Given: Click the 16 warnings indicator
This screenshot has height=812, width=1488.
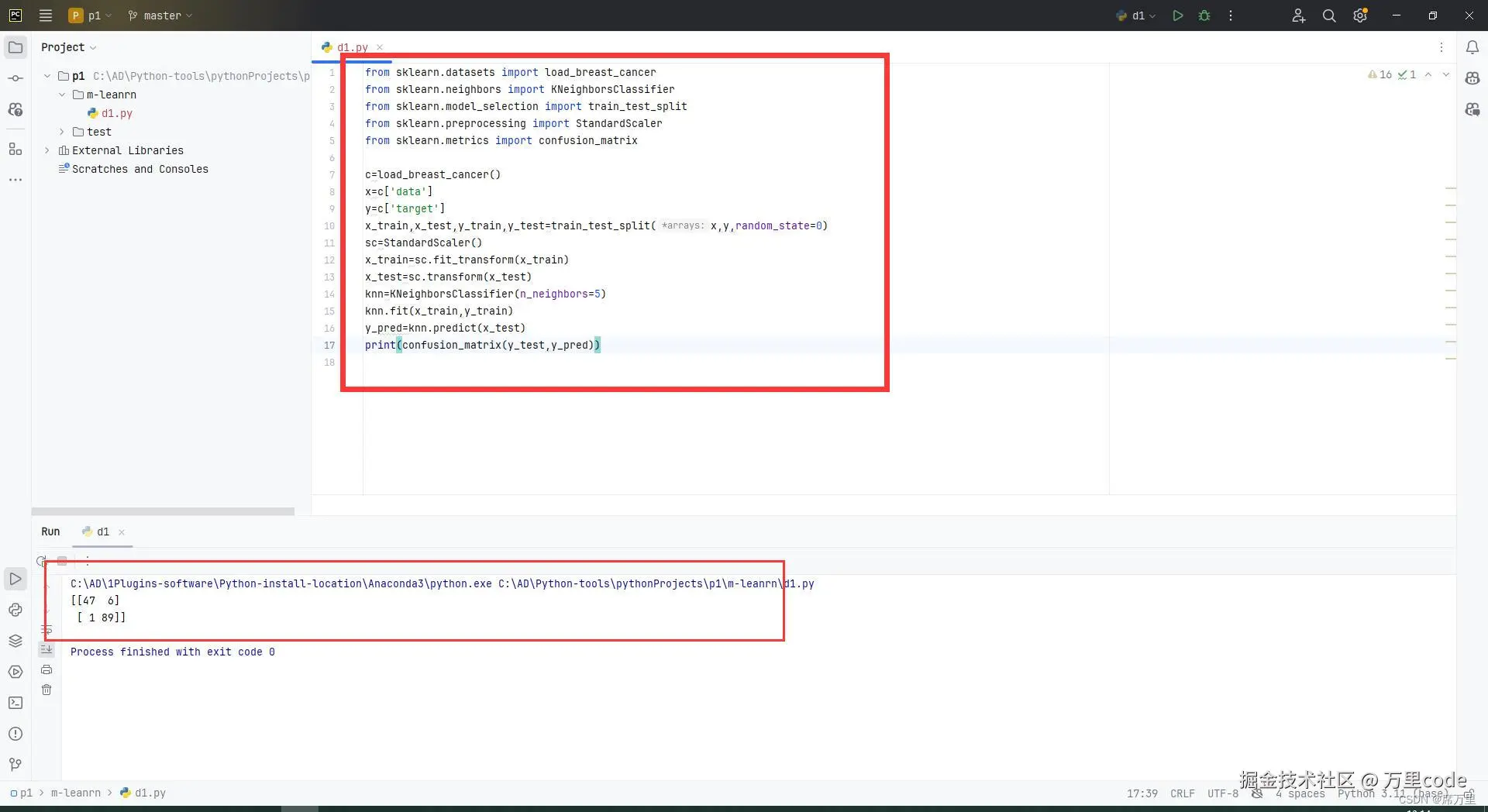Looking at the screenshot, I should (x=1379, y=74).
